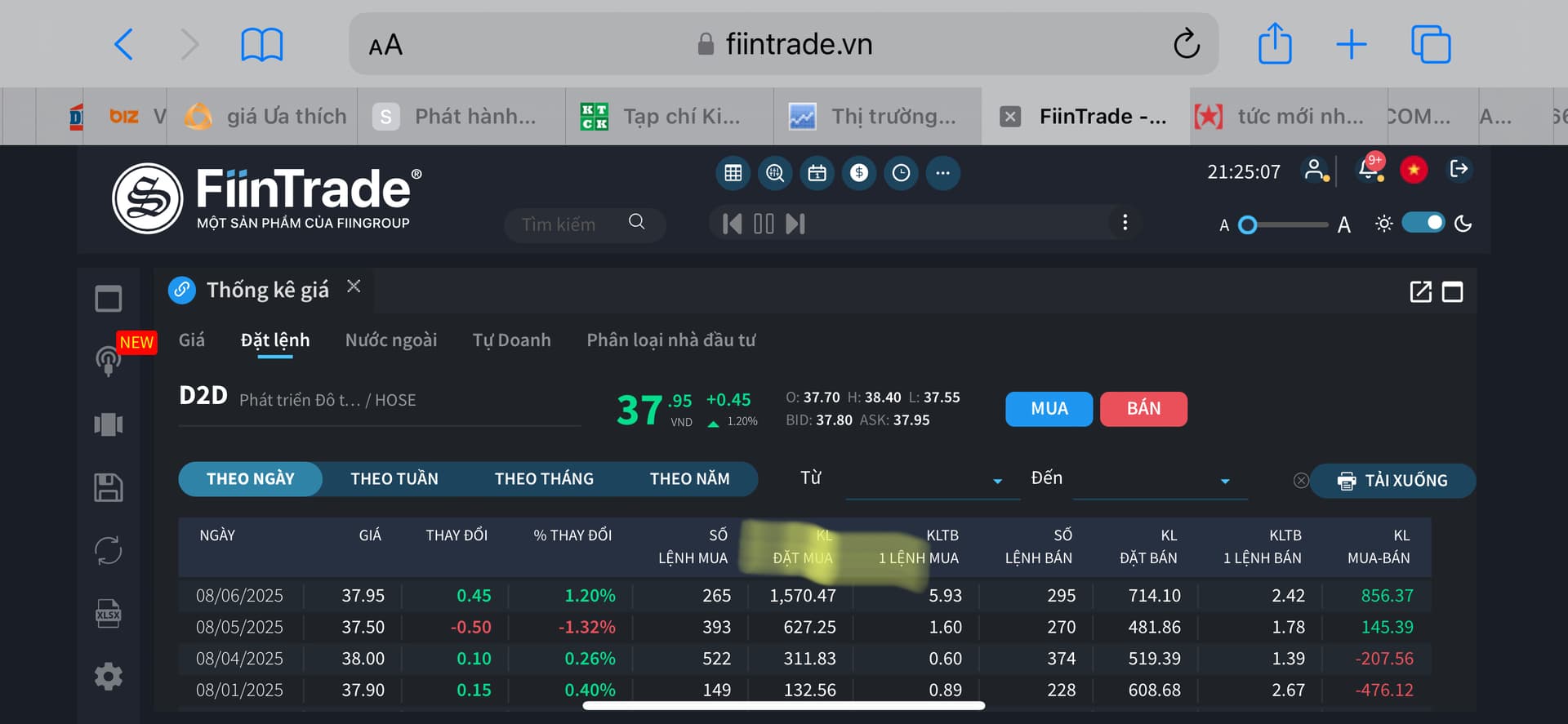Click the save floppy disk icon
This screenshot has height=724, width=1568.
coord(108,487)
